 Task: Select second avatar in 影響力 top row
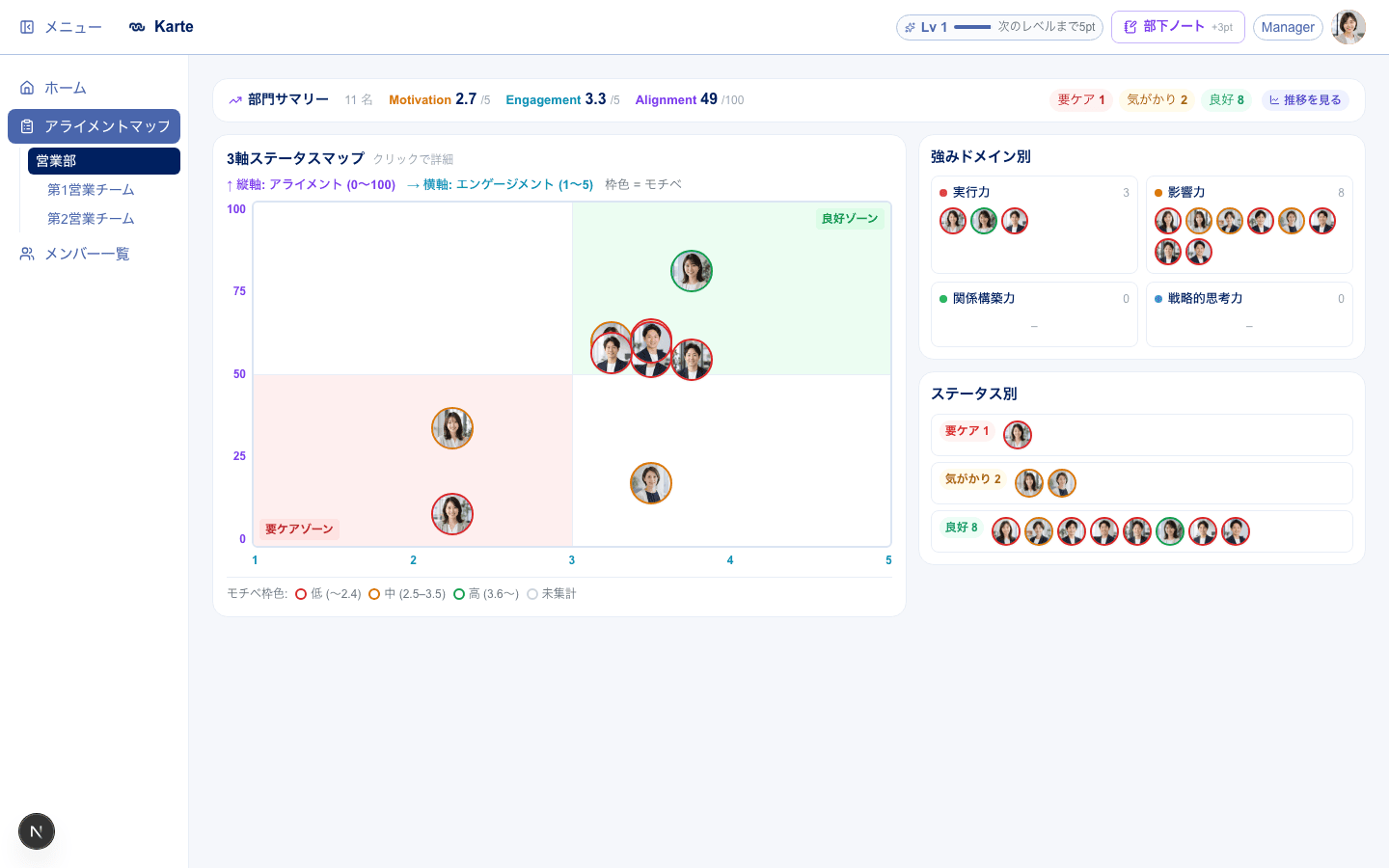[1199, 221]
